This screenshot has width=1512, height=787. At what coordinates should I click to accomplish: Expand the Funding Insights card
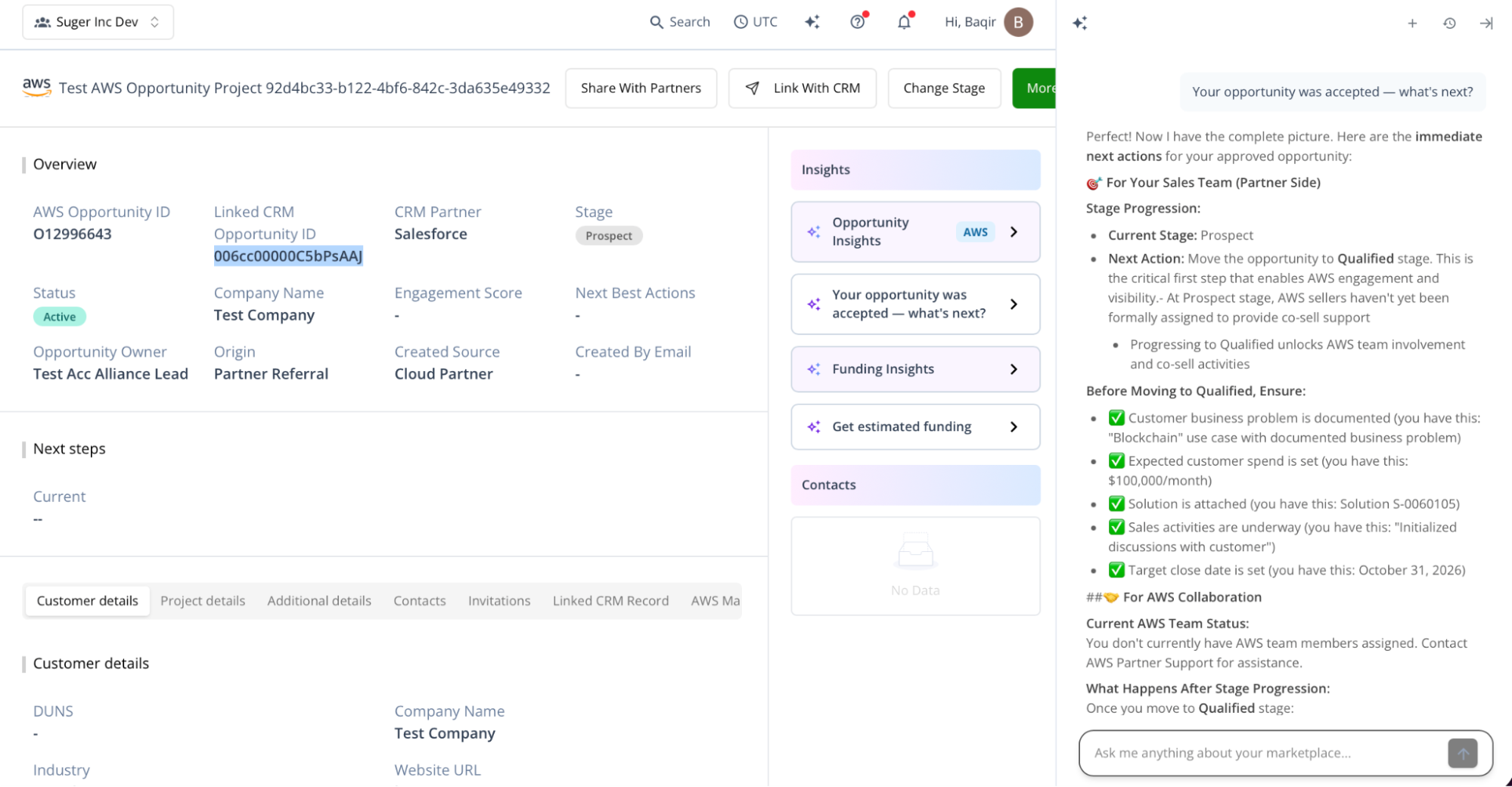pyautogui.click(x=914, y=369)
